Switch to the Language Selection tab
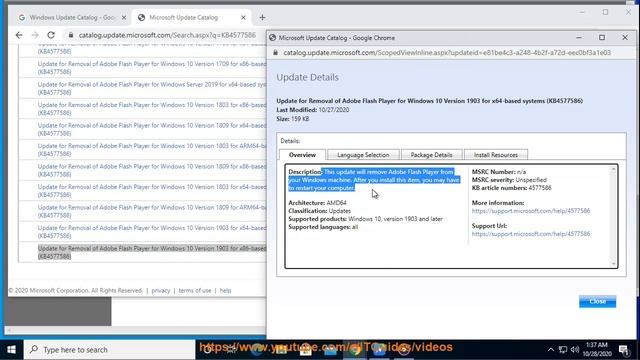 pyautogui.click(x=363, y=155)
